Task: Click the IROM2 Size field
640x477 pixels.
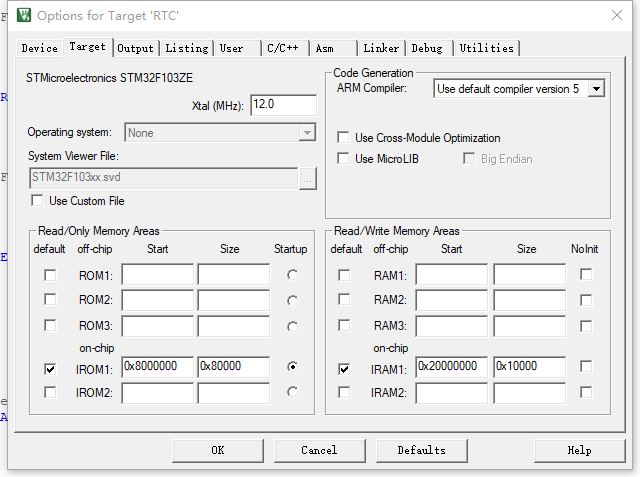Action: click(233, 393)
